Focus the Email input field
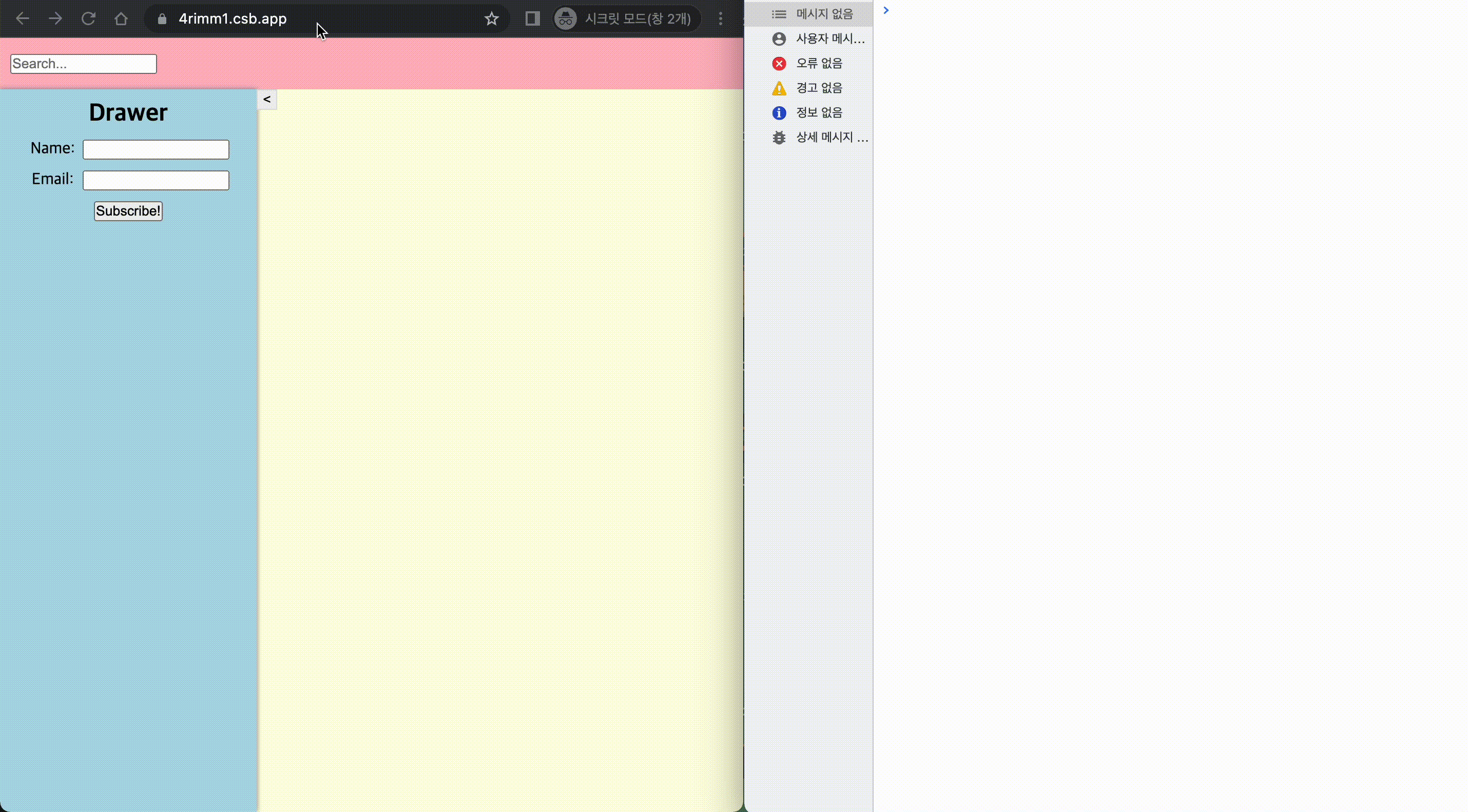Screen dimensions: 1468x812 tap(156, 180)
